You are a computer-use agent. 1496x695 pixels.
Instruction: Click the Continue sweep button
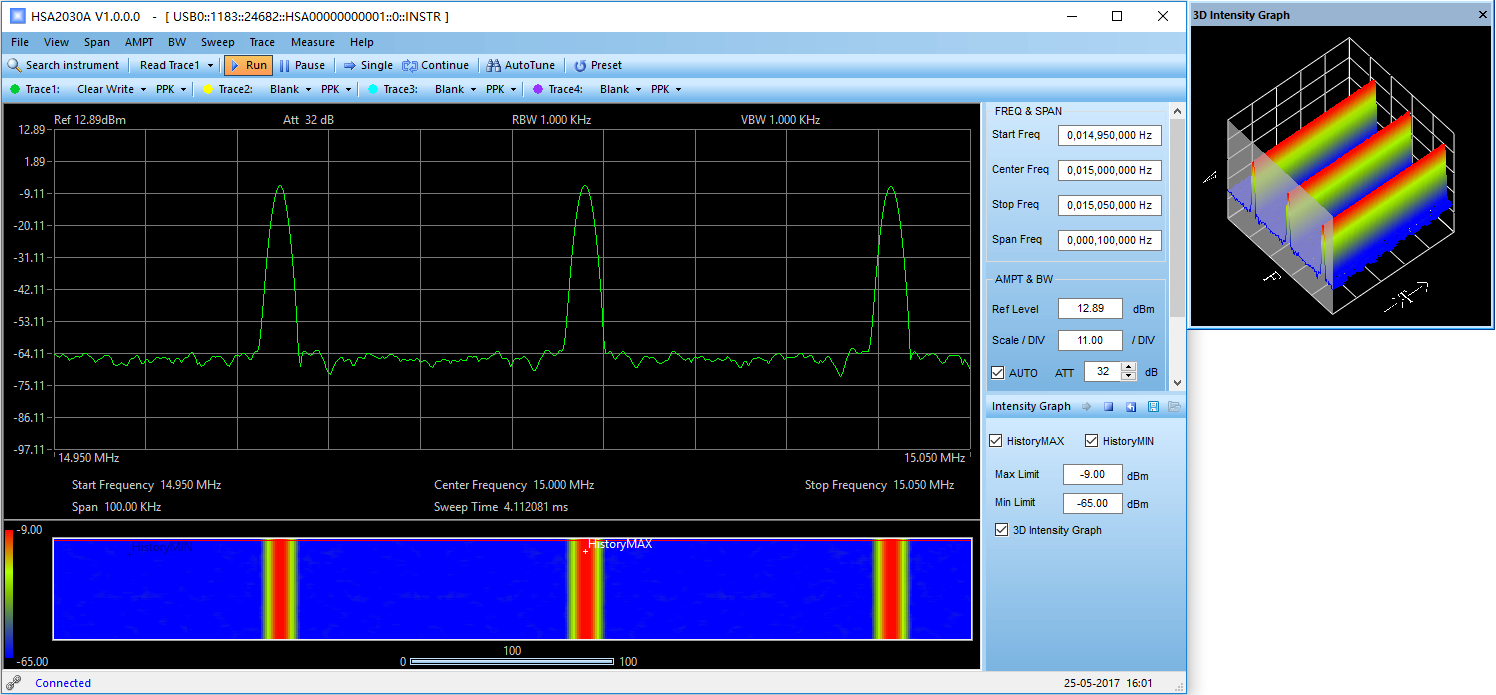[435, 65]
